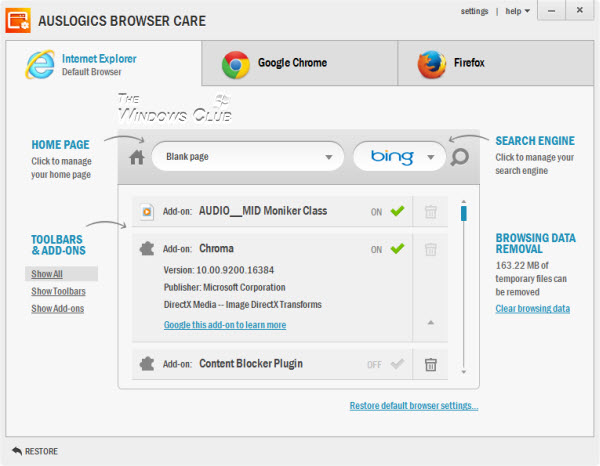Select the Show All filter

pyautogui.click(x=47, y=274)
